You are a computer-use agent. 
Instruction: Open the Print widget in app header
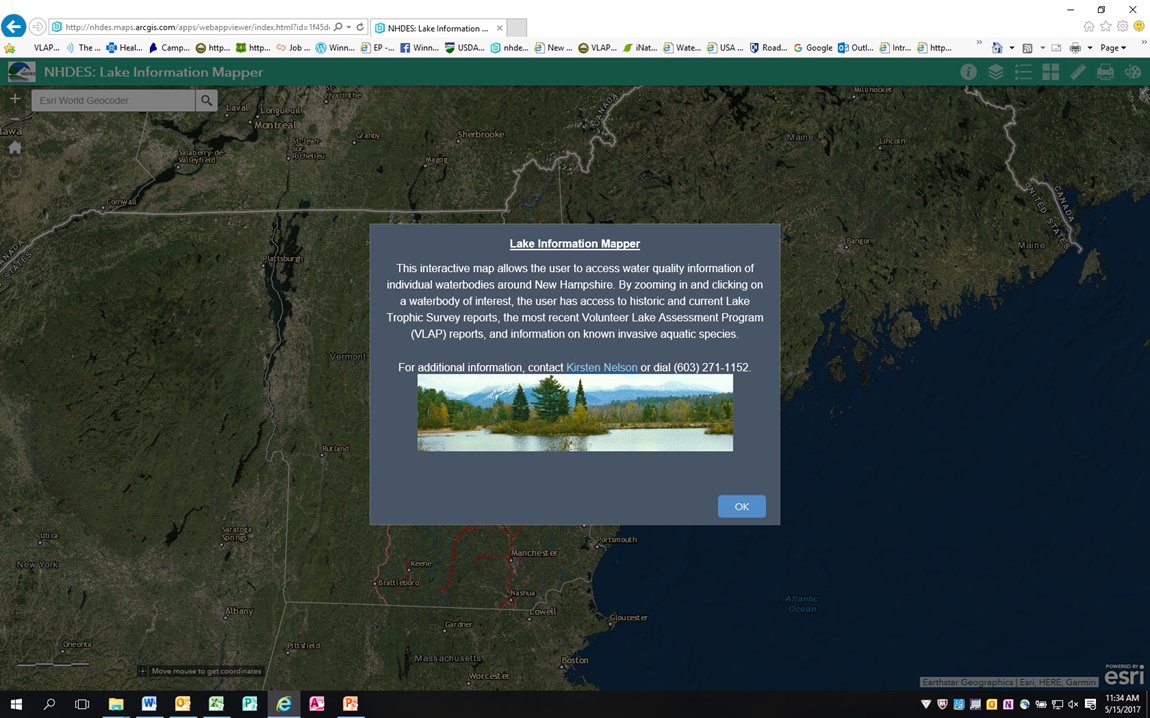click(x=1105, y=72)
